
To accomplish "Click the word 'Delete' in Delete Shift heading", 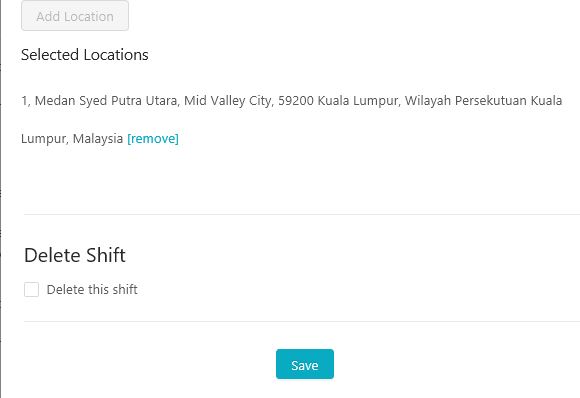I will point(52,255).
